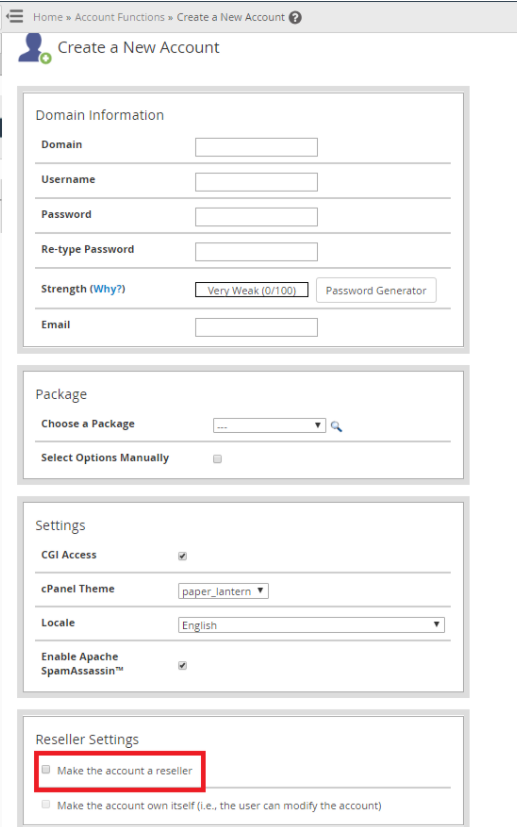Go to Home in the breadcrumb
517x827 pixels.
(x=48, y=17)
